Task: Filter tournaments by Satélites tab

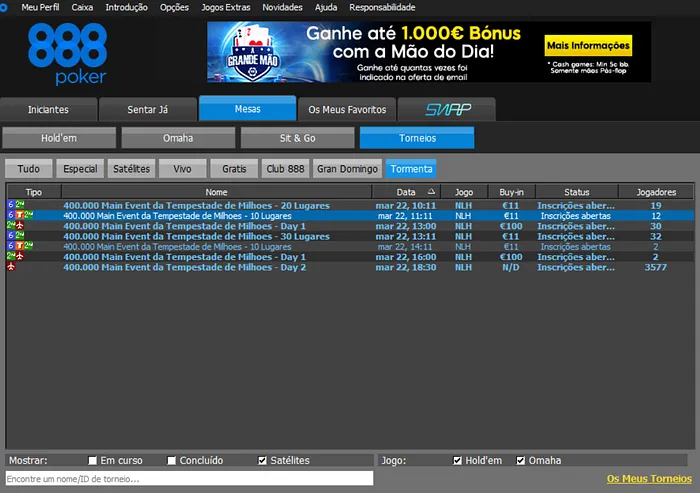Action: (x=131, y=169)
